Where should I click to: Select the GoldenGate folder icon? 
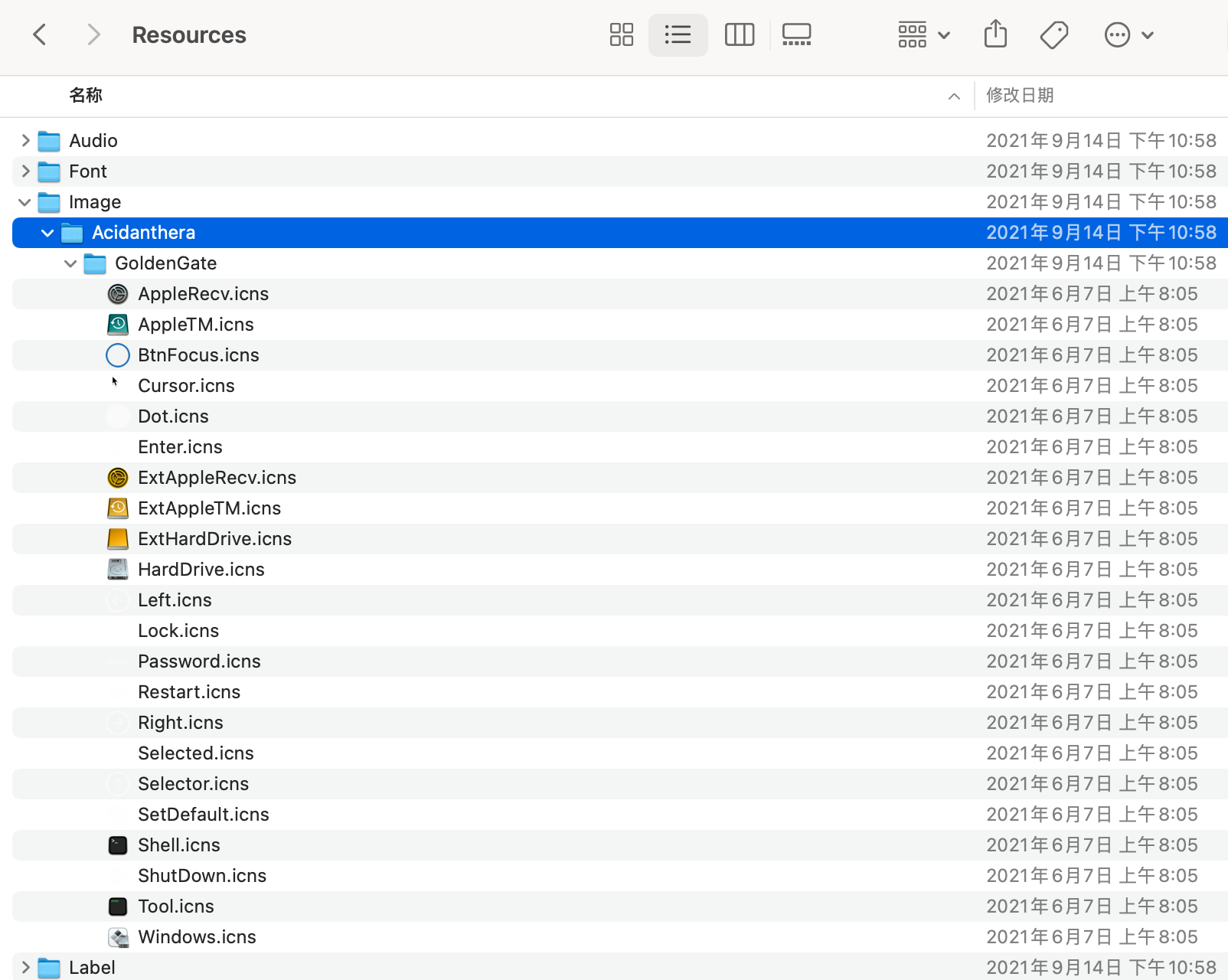95,263
